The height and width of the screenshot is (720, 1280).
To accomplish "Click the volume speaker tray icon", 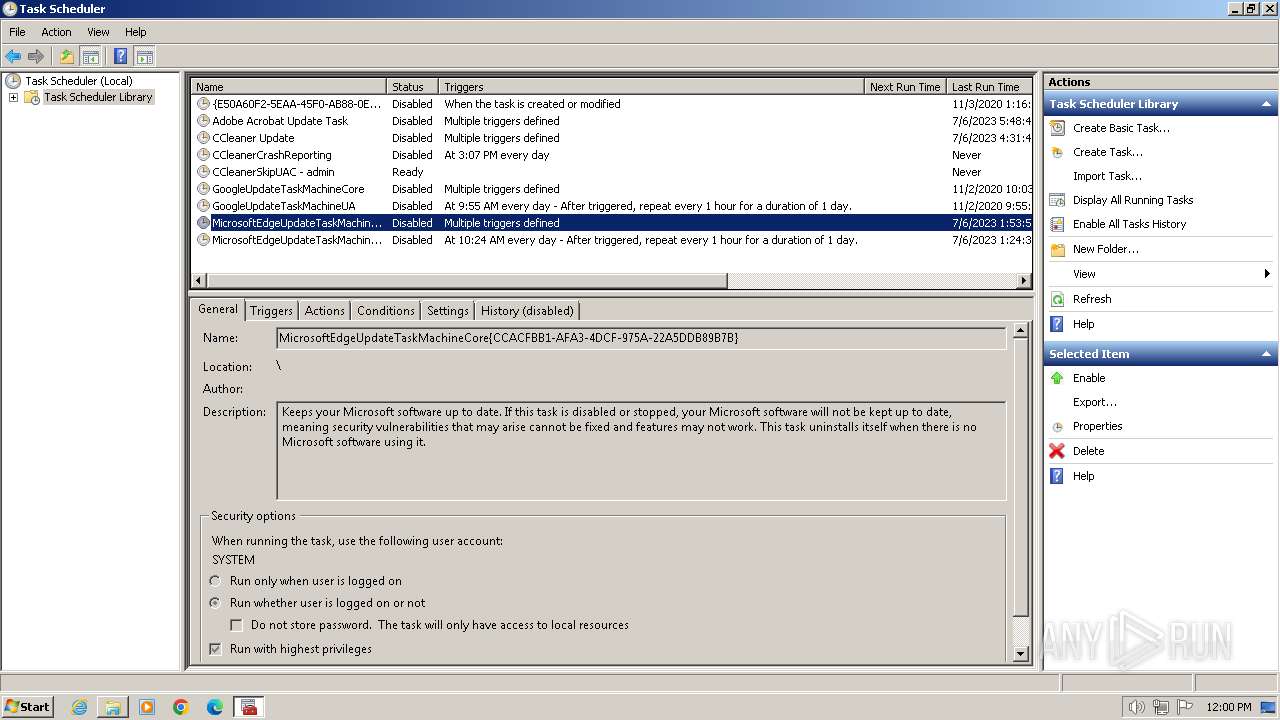I will (x=1136, y=707).
